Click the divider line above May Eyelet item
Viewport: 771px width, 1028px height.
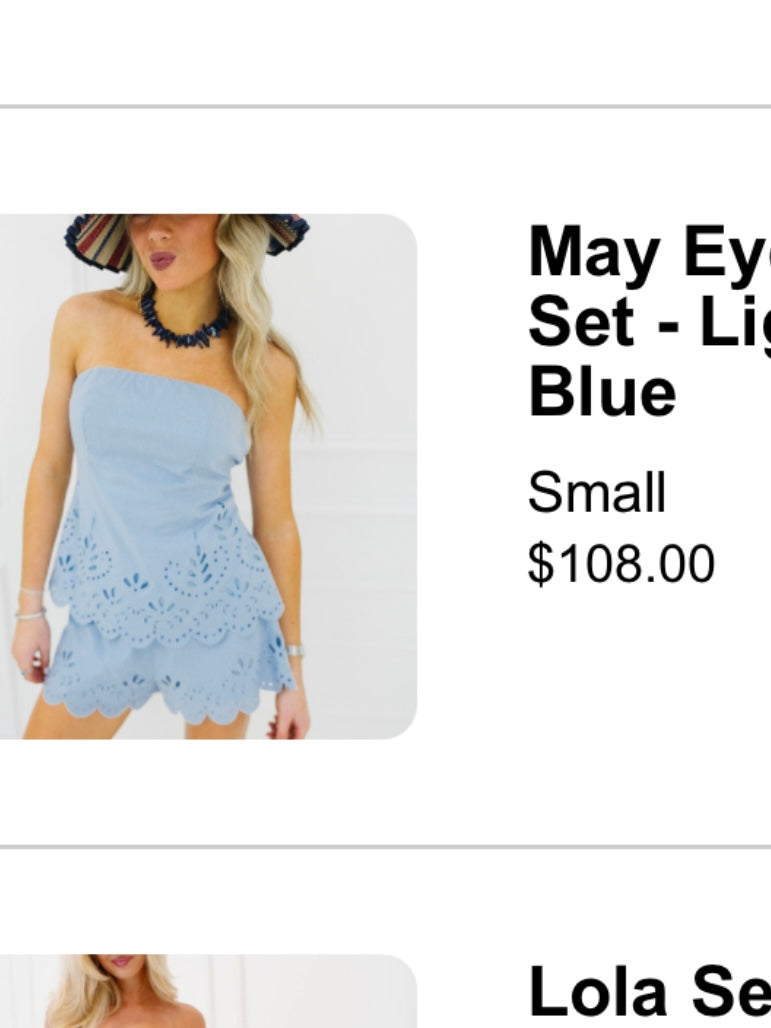(x=386, y=106)
